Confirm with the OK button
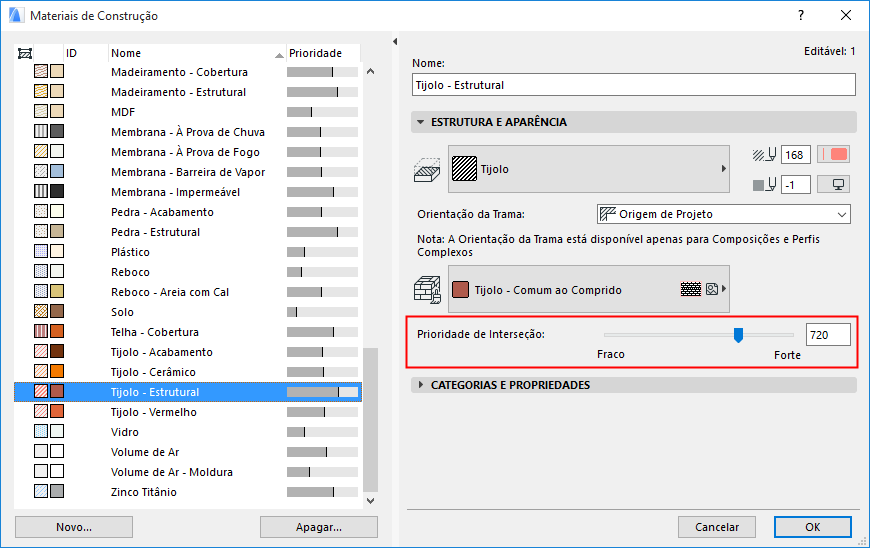Screen dimensions: 870x548 tap(812, 527)
